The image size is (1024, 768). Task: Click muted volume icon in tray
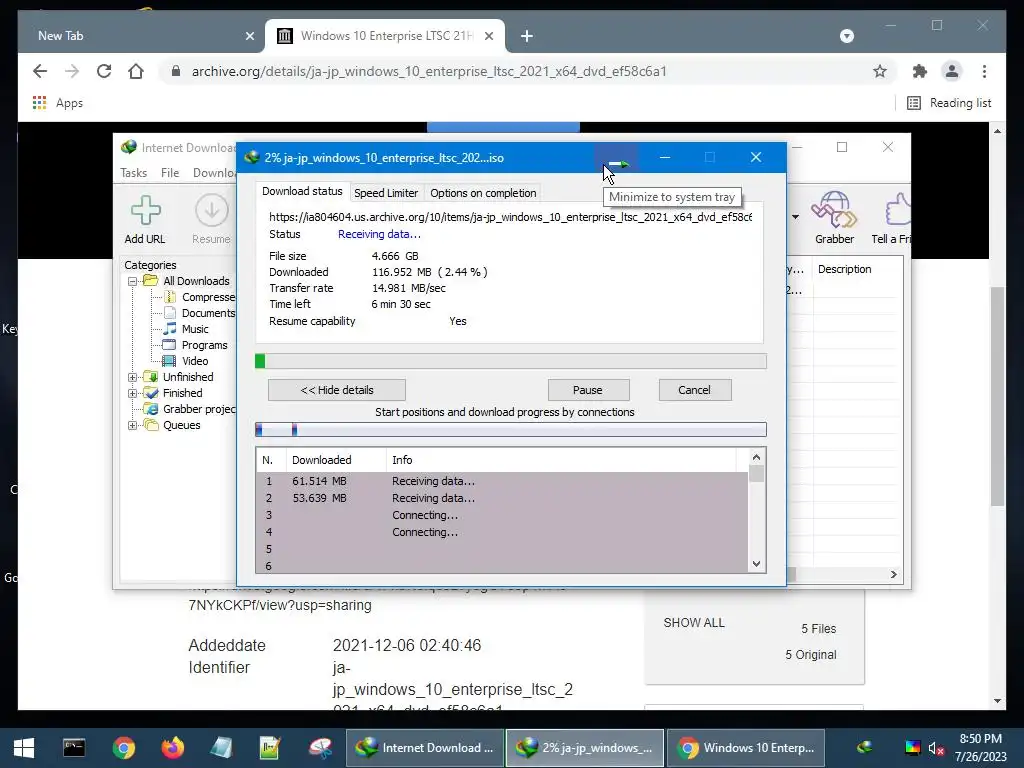click(936, 748)
